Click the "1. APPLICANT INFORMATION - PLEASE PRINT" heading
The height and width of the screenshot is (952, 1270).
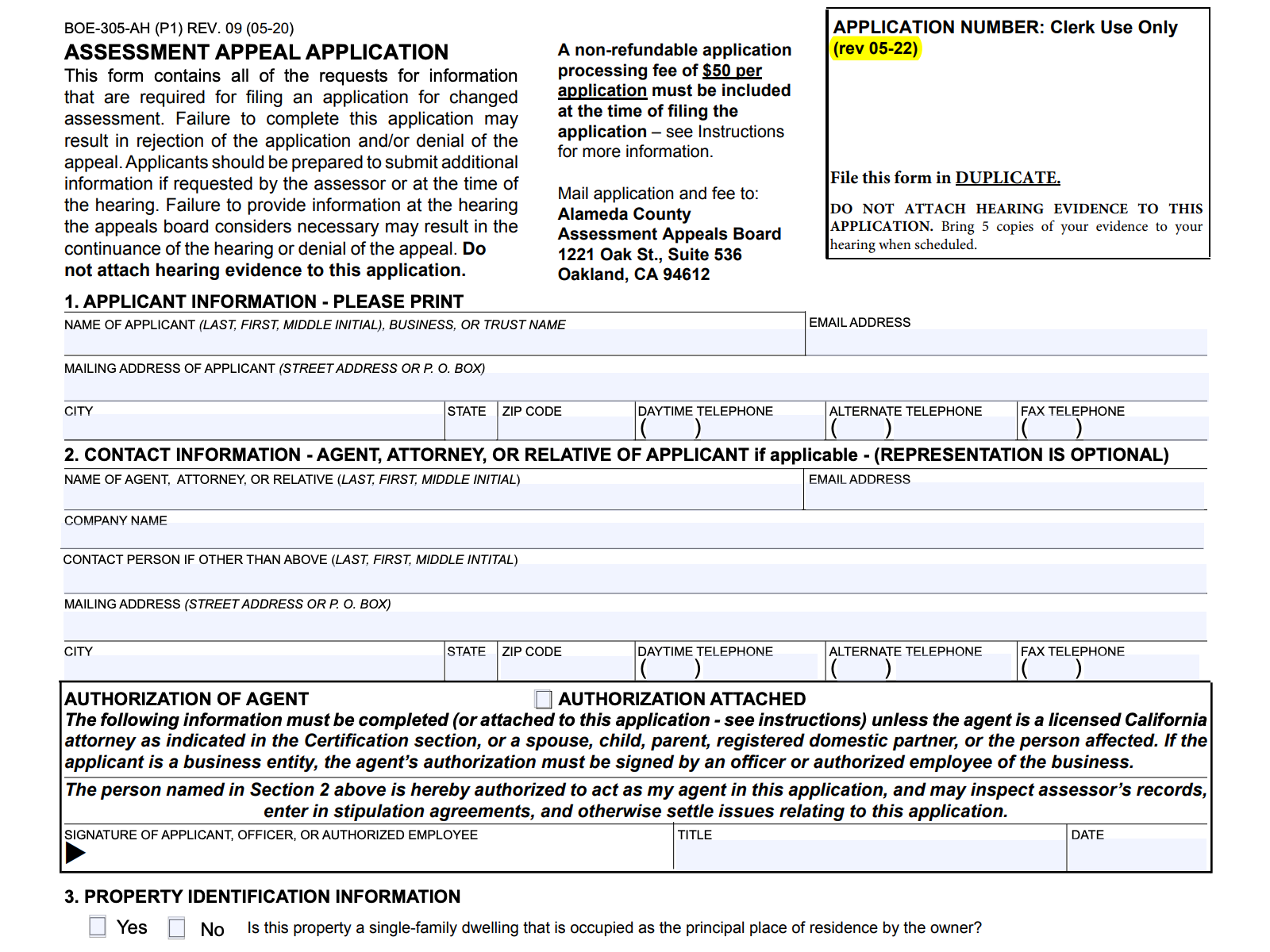tap(264, 301)
